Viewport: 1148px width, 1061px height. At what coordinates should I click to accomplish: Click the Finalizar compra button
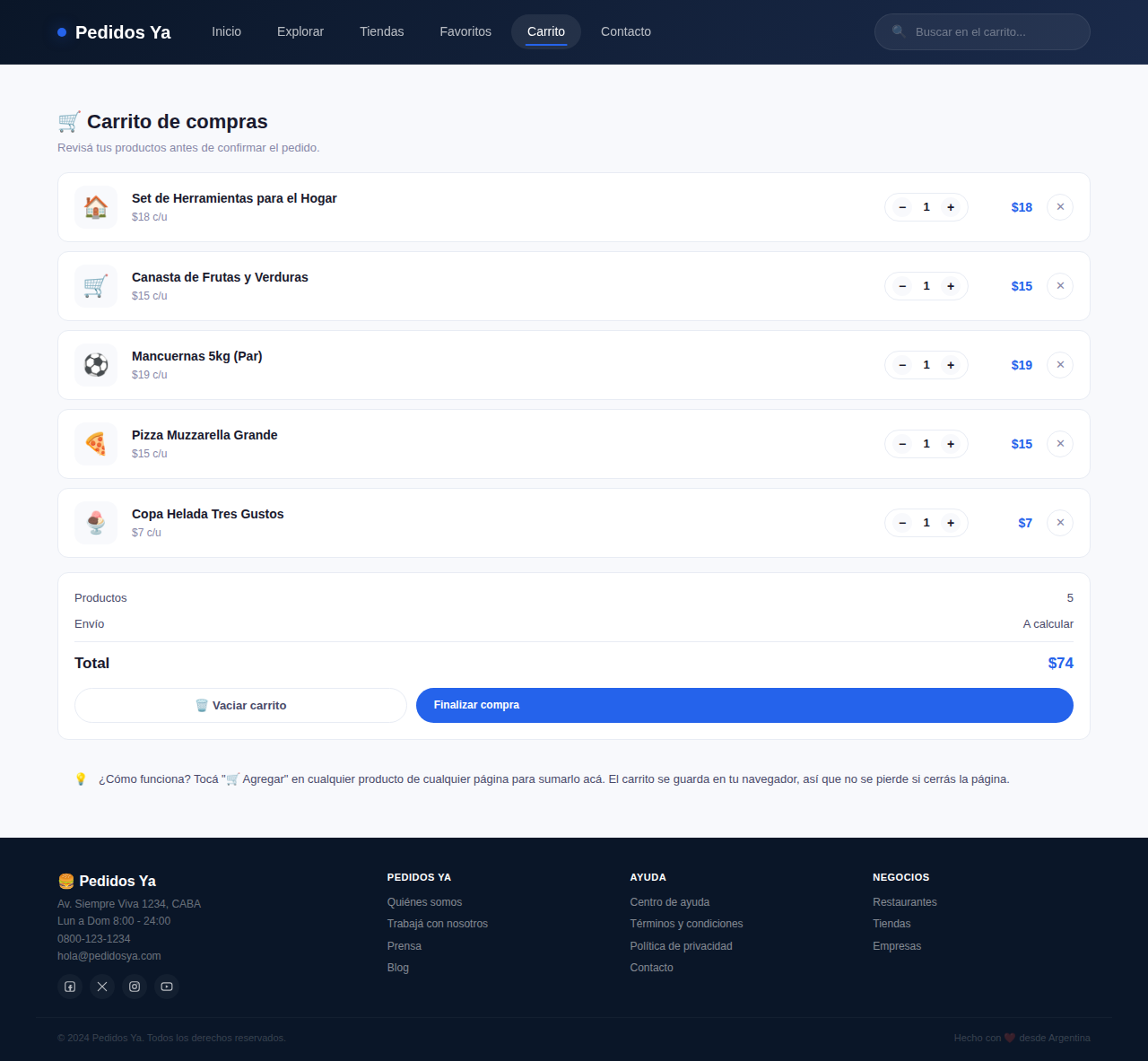coord(744,705)
